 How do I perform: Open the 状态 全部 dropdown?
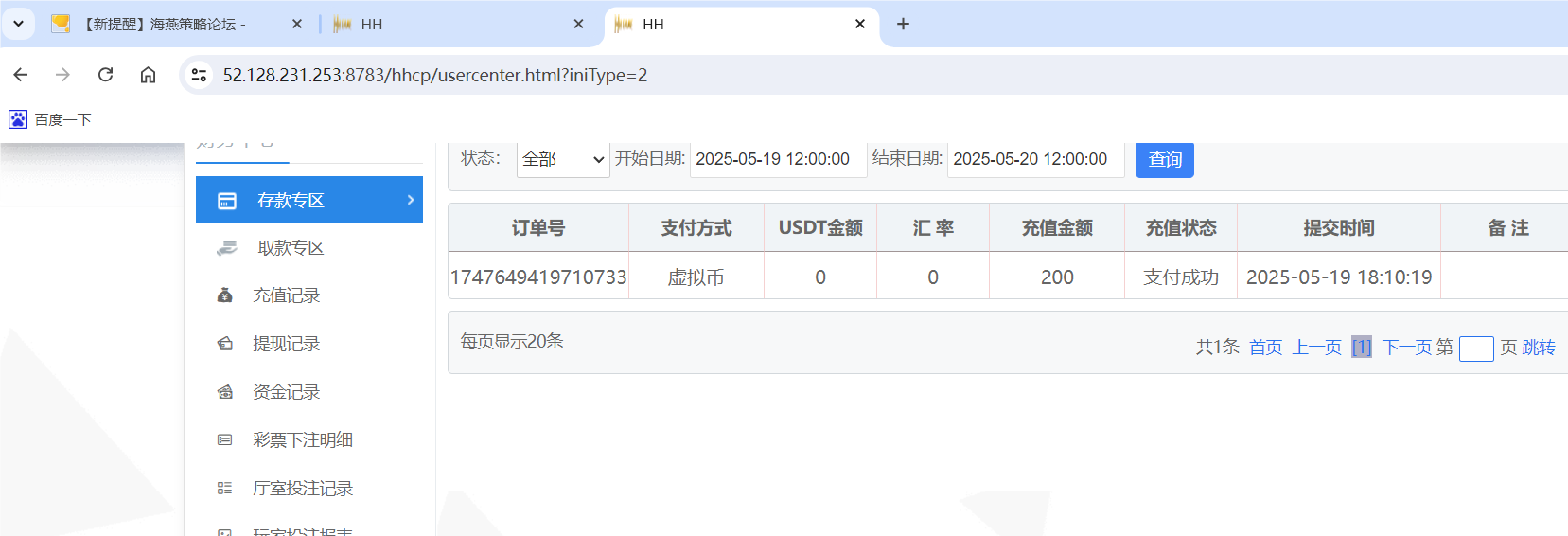[x=563, y=159]
